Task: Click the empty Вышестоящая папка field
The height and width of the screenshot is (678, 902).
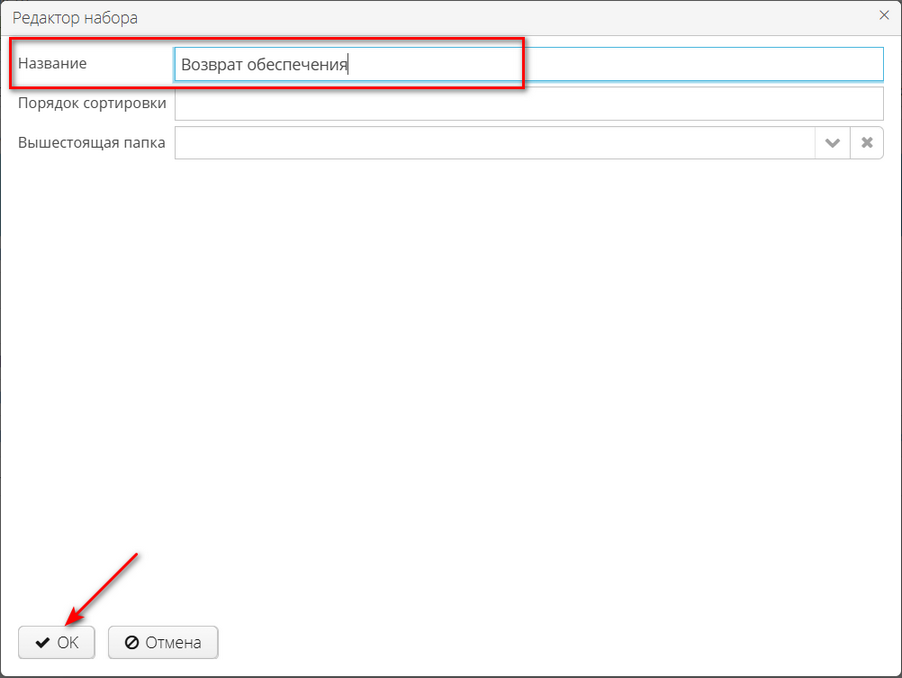Action: coord(450,142)
